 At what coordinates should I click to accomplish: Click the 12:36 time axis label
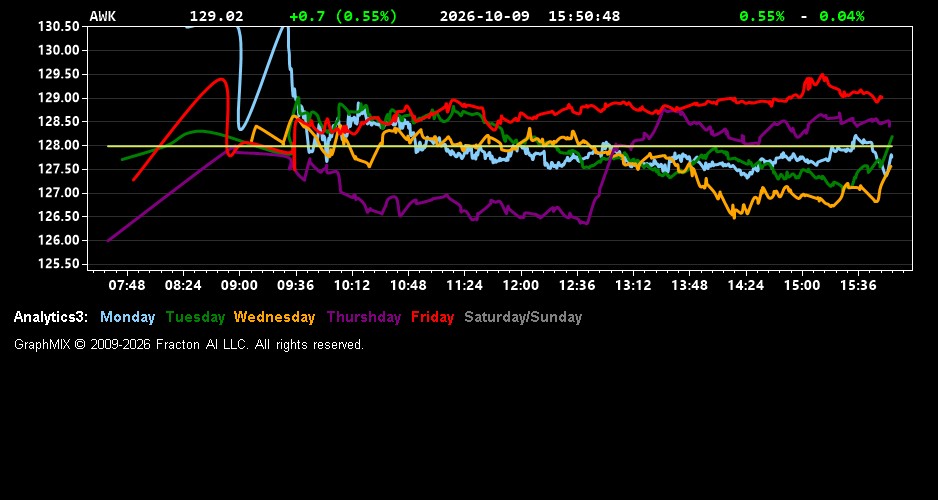coord(577,286)
